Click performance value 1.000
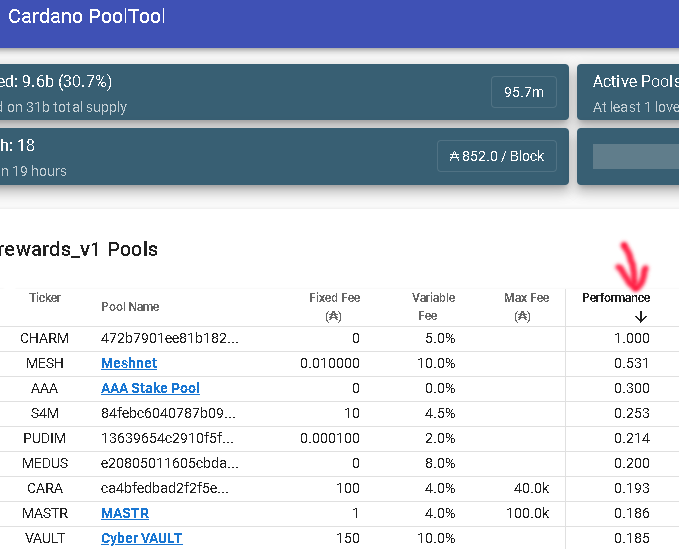Screen dimensions: 679x549 [632, 338]
